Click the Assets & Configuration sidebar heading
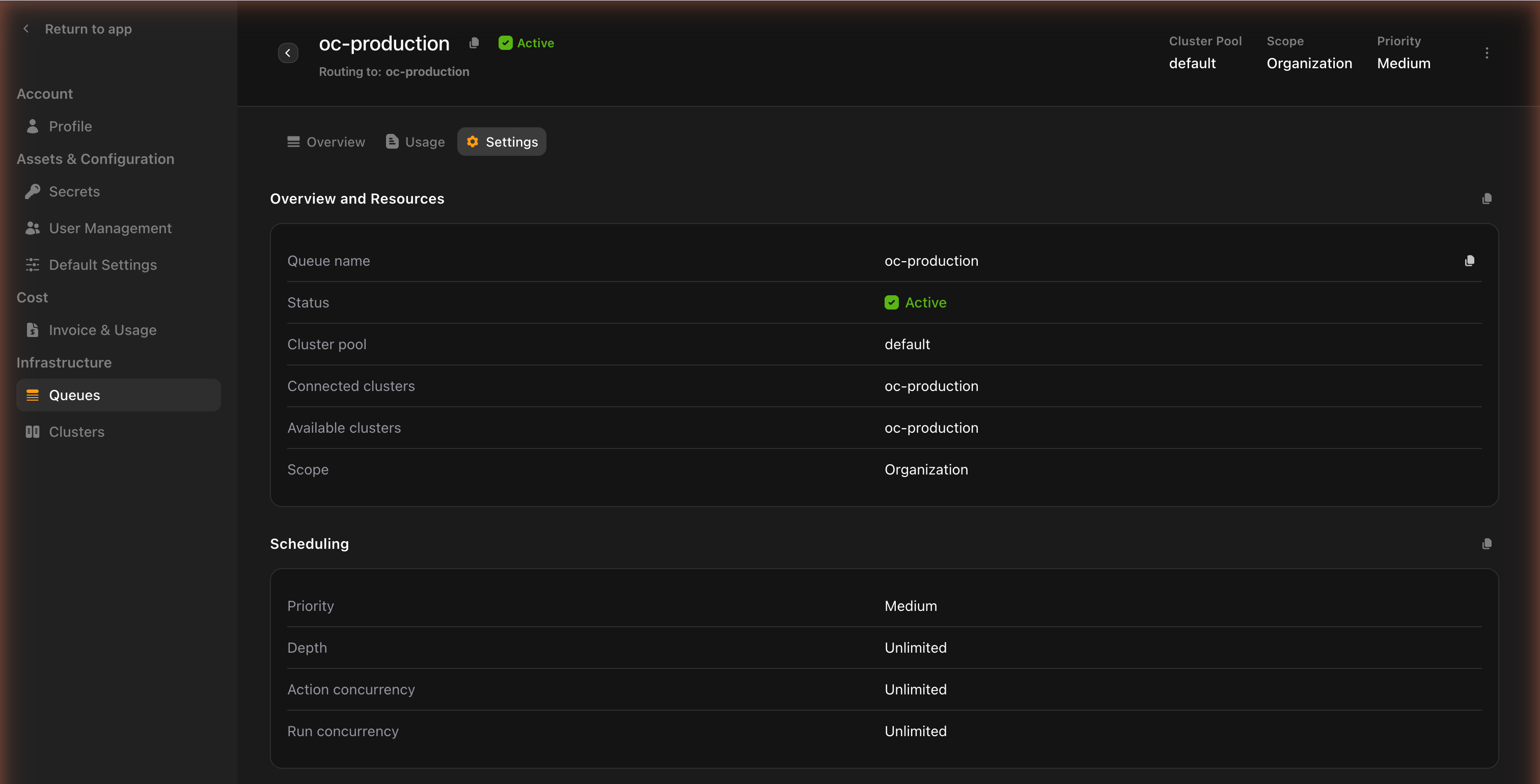This screenshot has width=1540, height=784. pos(96,159)
